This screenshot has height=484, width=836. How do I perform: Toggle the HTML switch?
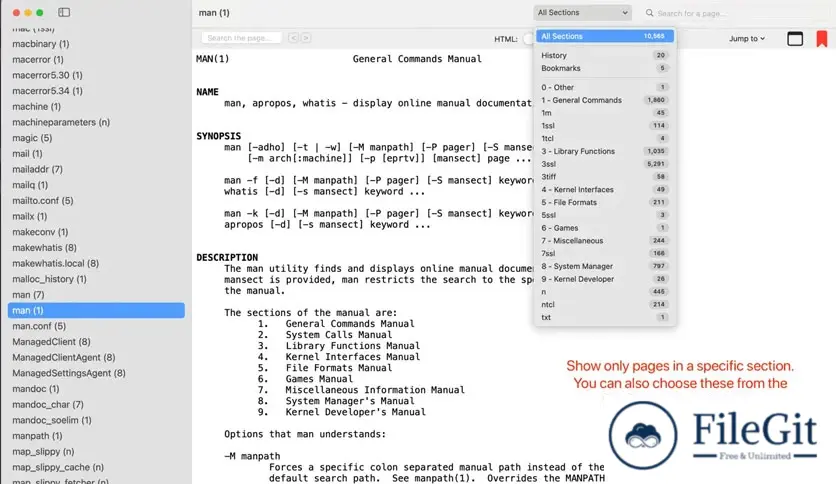(x=529, y=39)
